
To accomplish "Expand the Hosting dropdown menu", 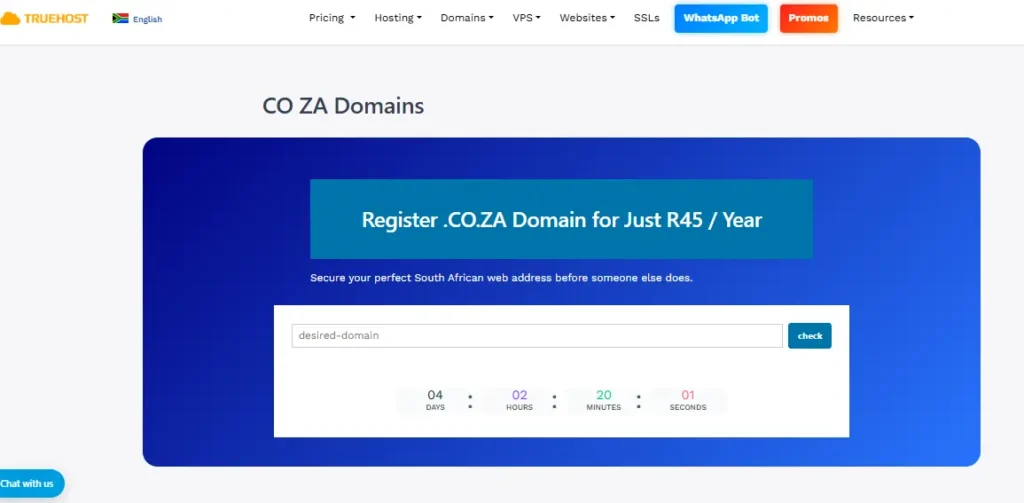I will tap(398, 18).
